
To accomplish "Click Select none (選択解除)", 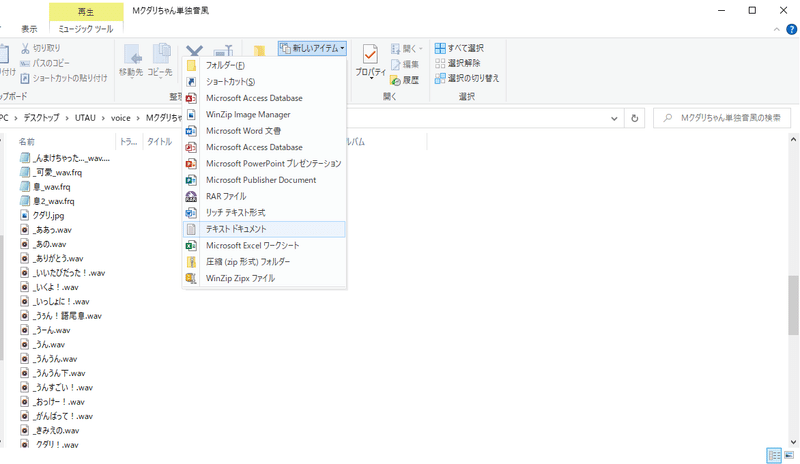I will click(x=458, y=63).
